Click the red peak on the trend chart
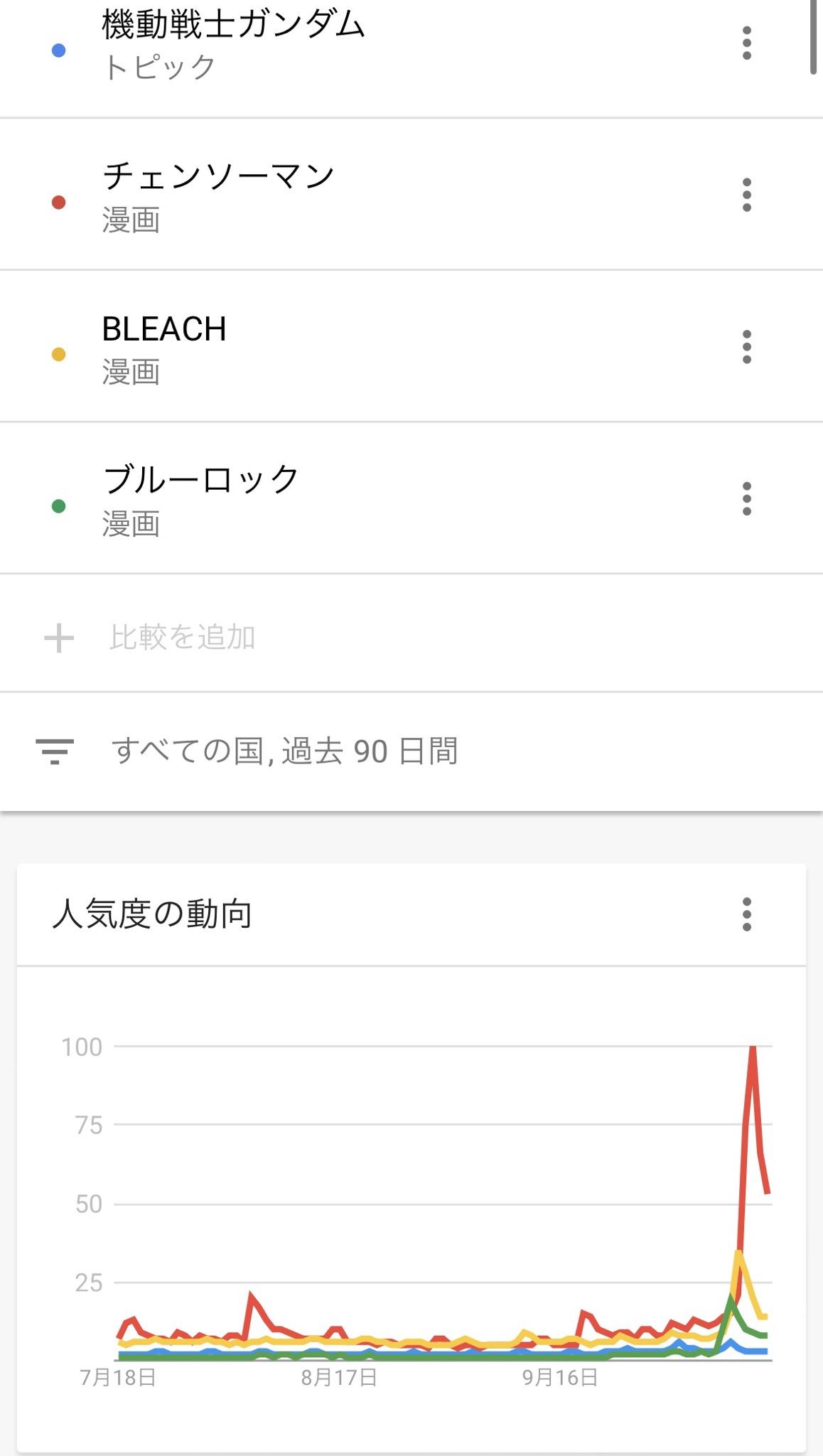 point(753,1048)
